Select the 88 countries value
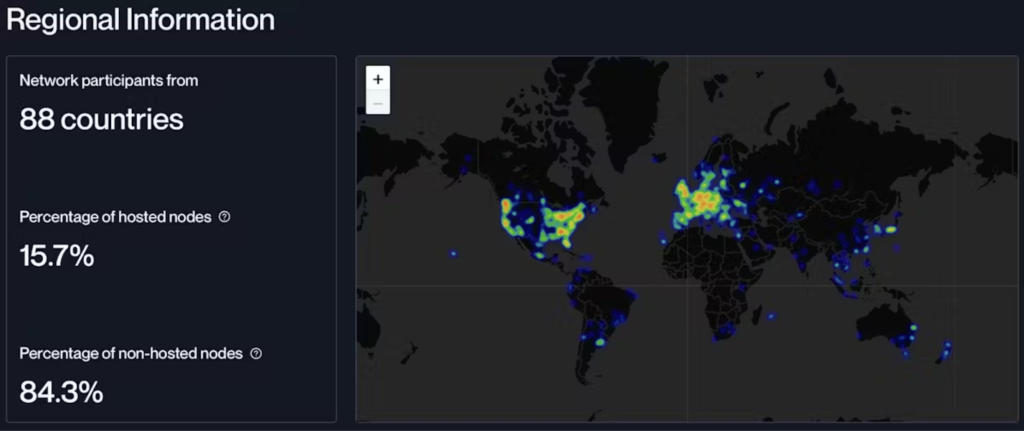 pos(101,120)
